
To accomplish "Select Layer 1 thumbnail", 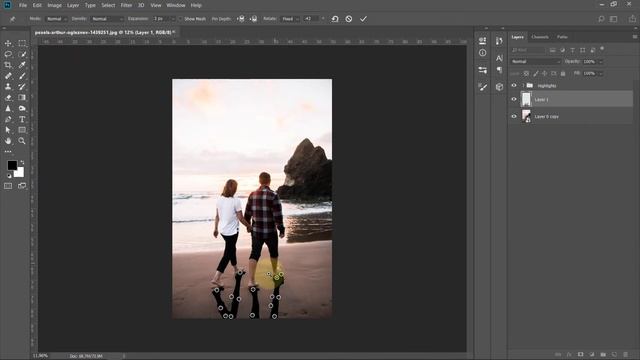I will click(x=526, y=99).
